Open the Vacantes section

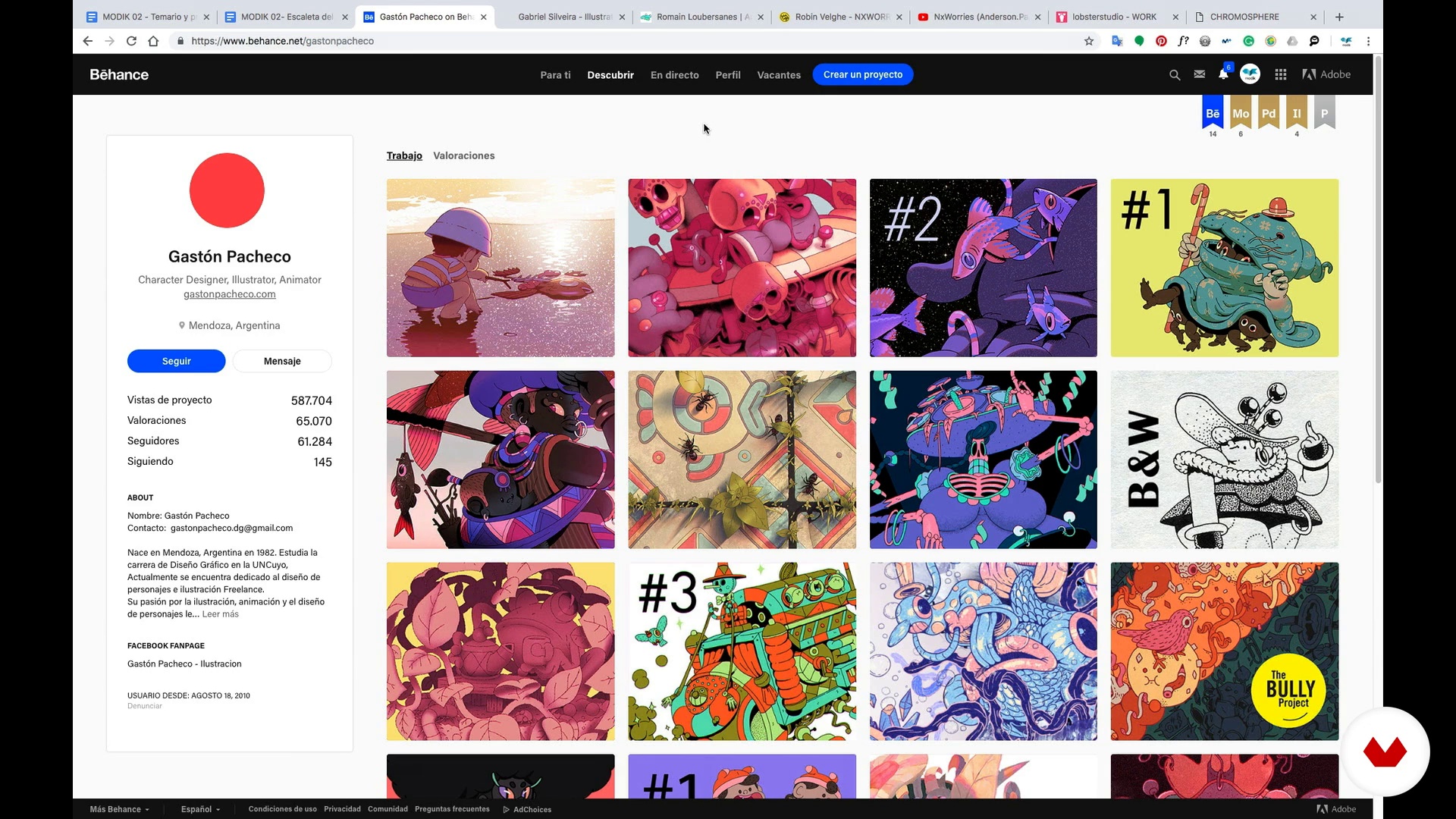click(x=779, y=75)
